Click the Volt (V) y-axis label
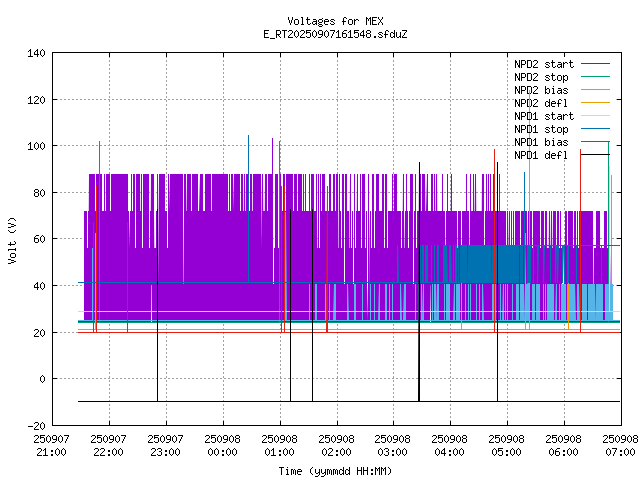 12,240
